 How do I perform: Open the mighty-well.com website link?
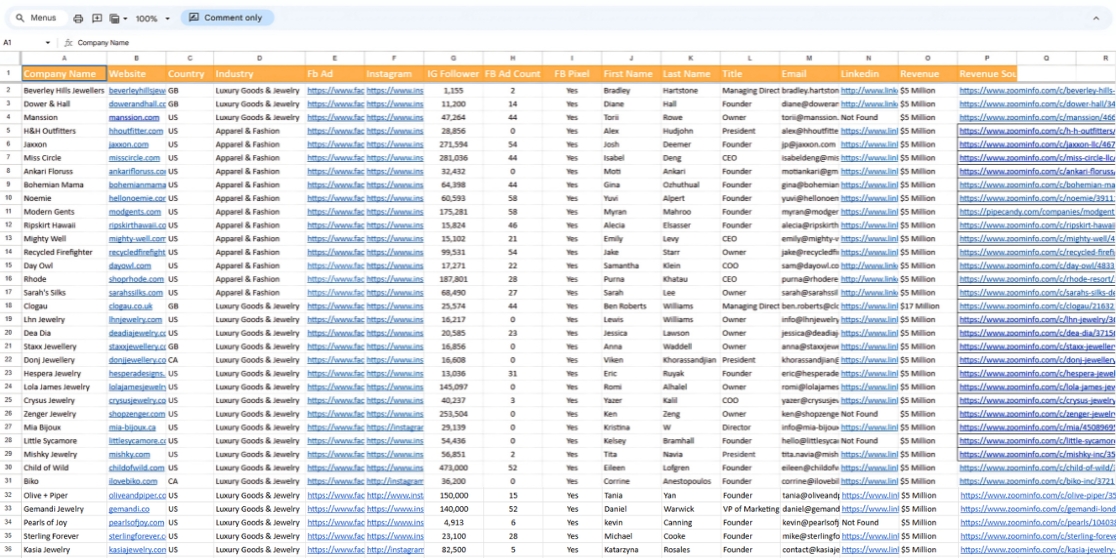pyautogui.click(x=137, y=239)
